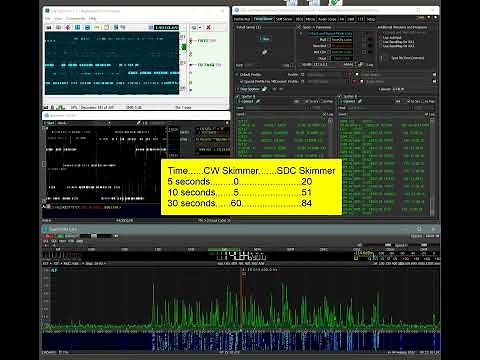Click the red button in the SDR window toolbar

pos(48,236)
